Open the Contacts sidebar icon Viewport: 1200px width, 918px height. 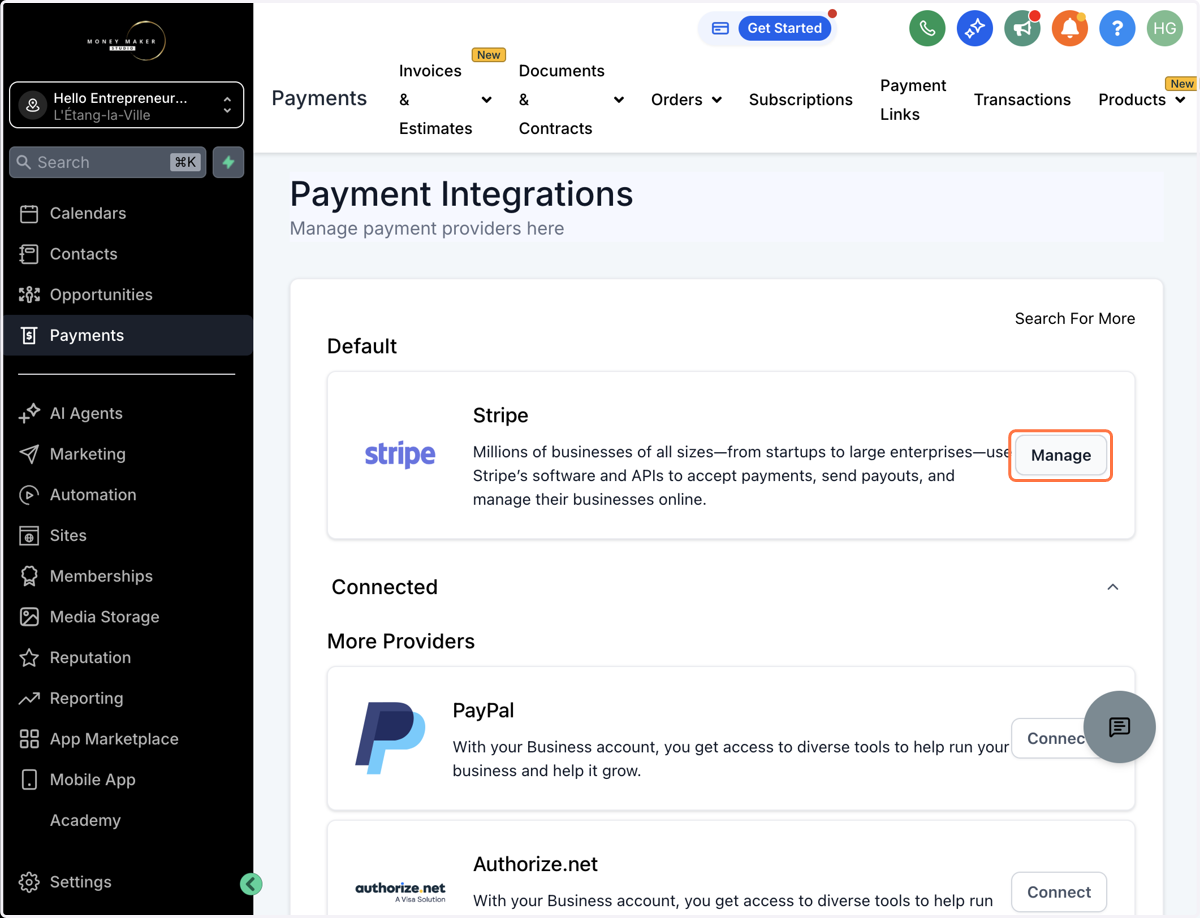coord(29,254)
